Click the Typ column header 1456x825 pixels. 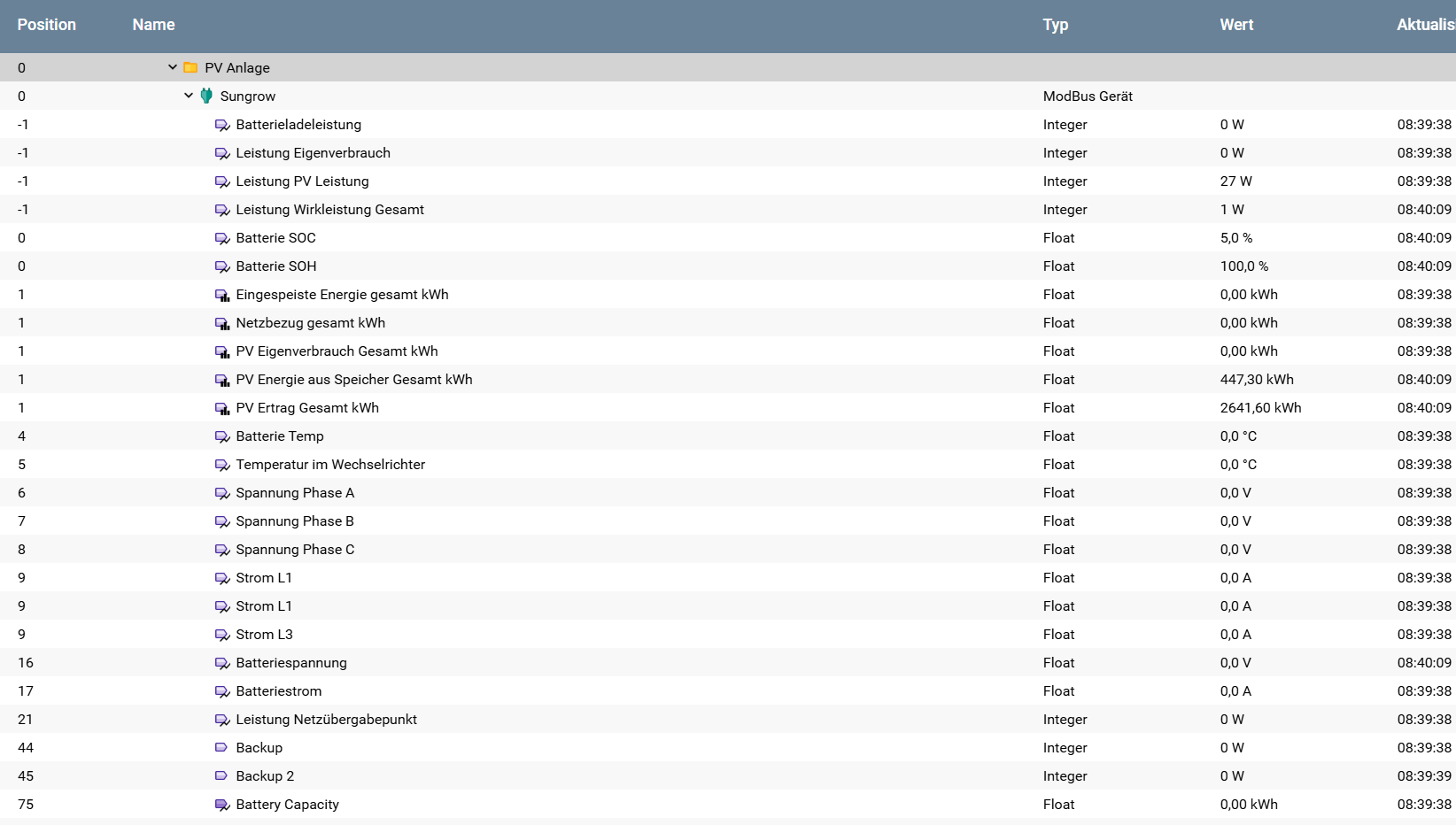click(1055, 25)
